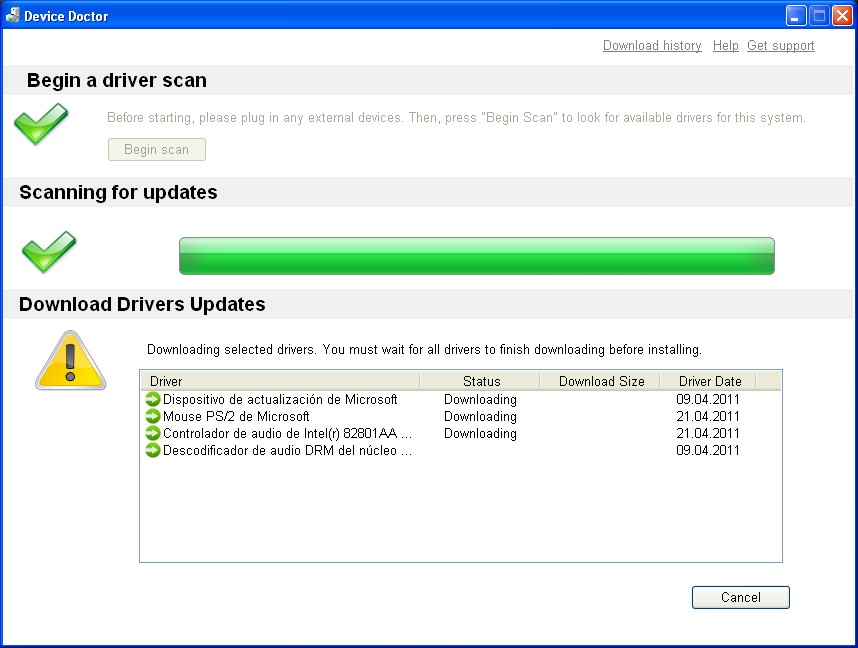Viewport: 858px width, 648px height.
Task: Click the 09.04.2011 date of Dispositivo row
Action: 708,400
